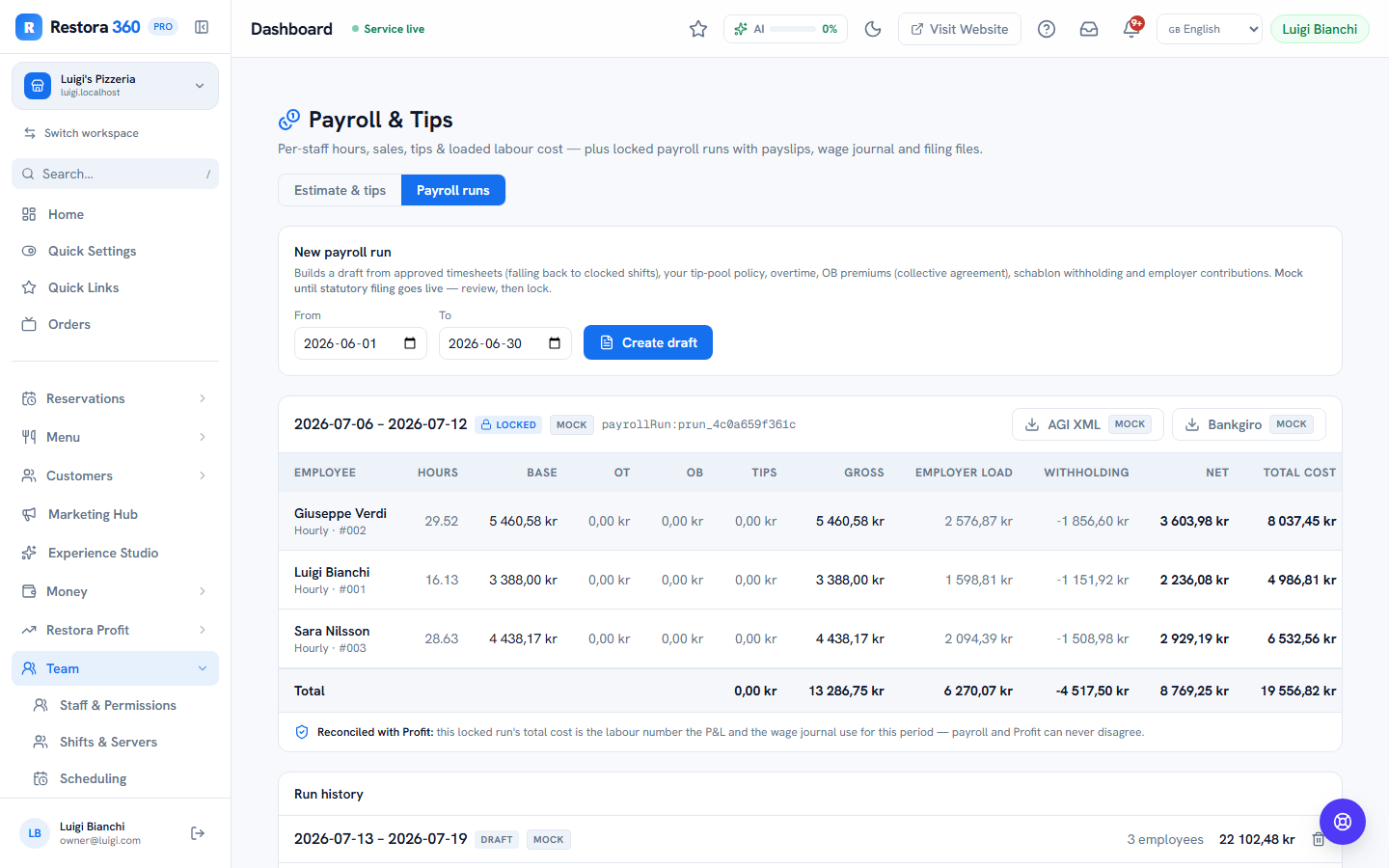The image size is (1389, 868).
Task: Delete the 2026-07-13 draft run
Action: [1319, 839]
